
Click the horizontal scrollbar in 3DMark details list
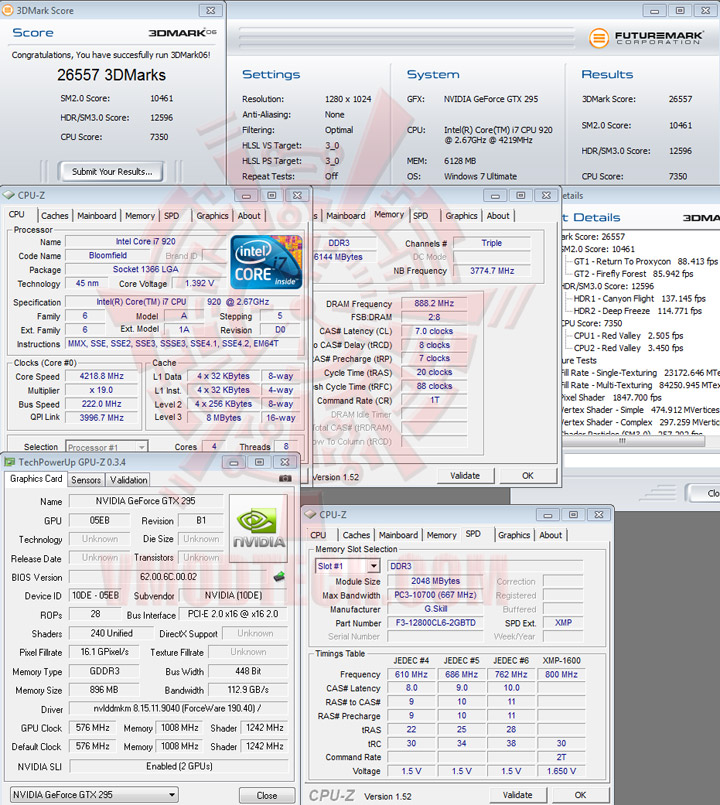pyautogui.click(x=632, y=441)
